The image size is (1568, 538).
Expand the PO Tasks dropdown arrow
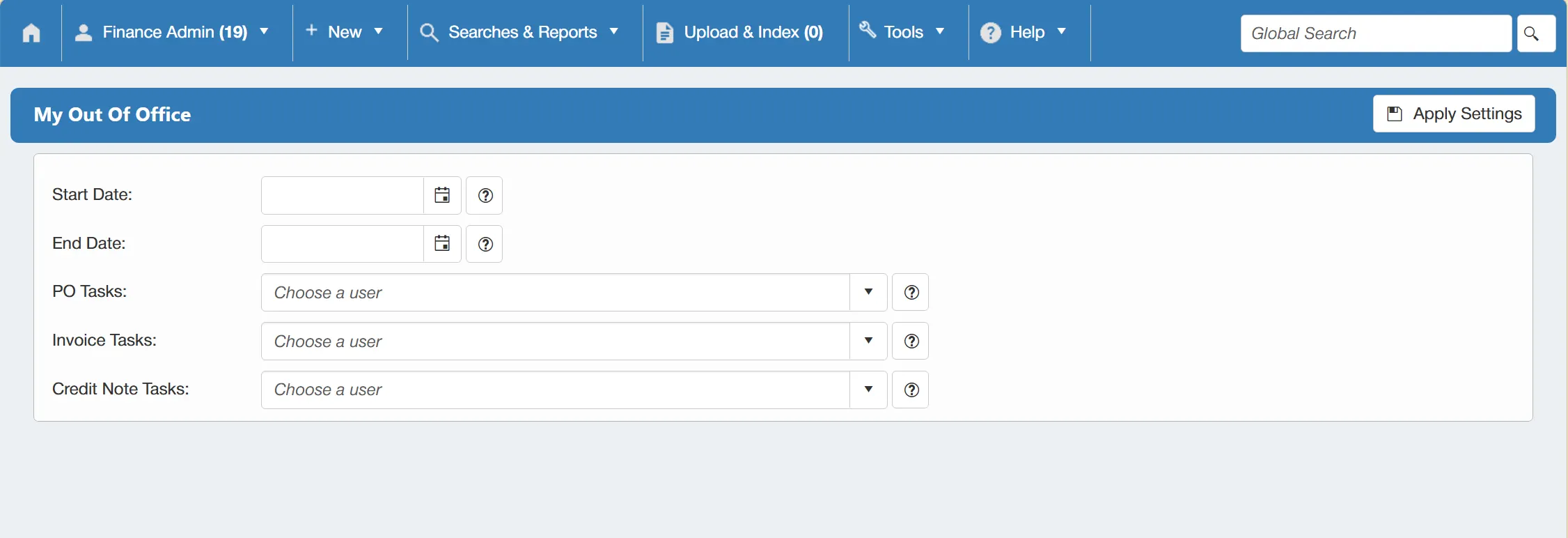pyautogui.click(x=868, y=292)
